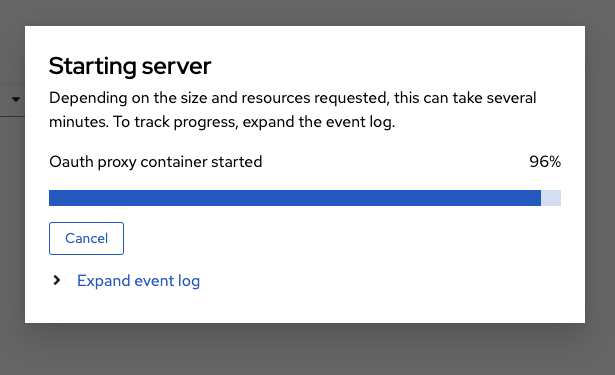This screenshot has height=375, width=615.
Task: Click the dropdown caret behind the dialog
Action: [x=16, y=99]
